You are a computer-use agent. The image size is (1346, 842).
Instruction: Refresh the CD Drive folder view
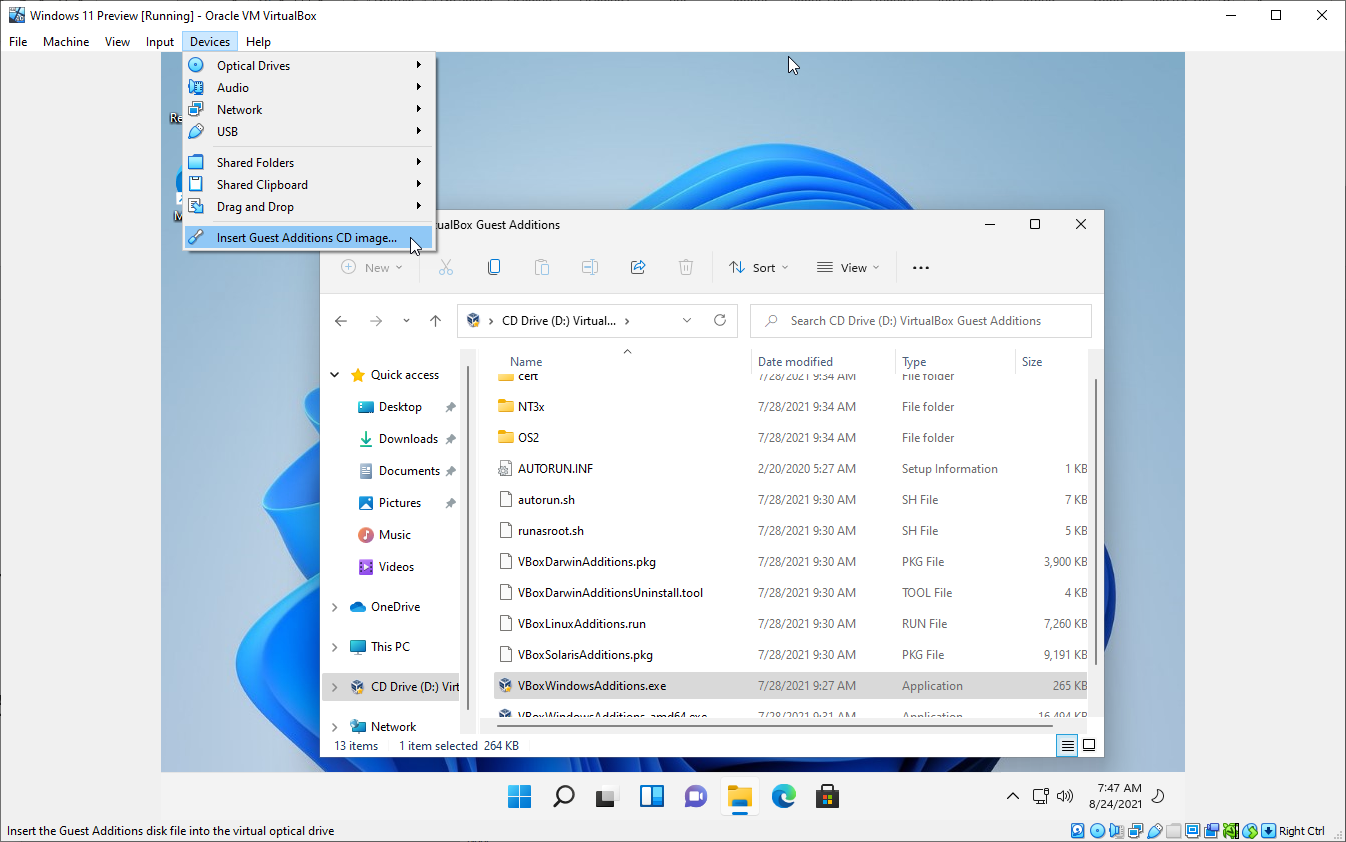coord(719,321)
